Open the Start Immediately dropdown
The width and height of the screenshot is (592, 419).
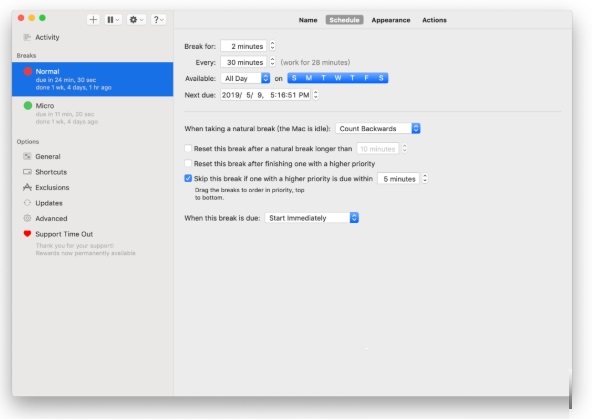tap(312, 218)
